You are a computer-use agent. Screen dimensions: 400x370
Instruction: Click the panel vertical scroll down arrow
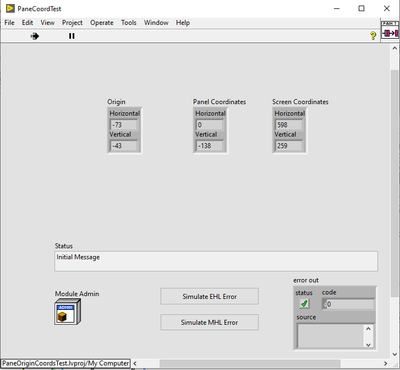(x=395, y=354)
